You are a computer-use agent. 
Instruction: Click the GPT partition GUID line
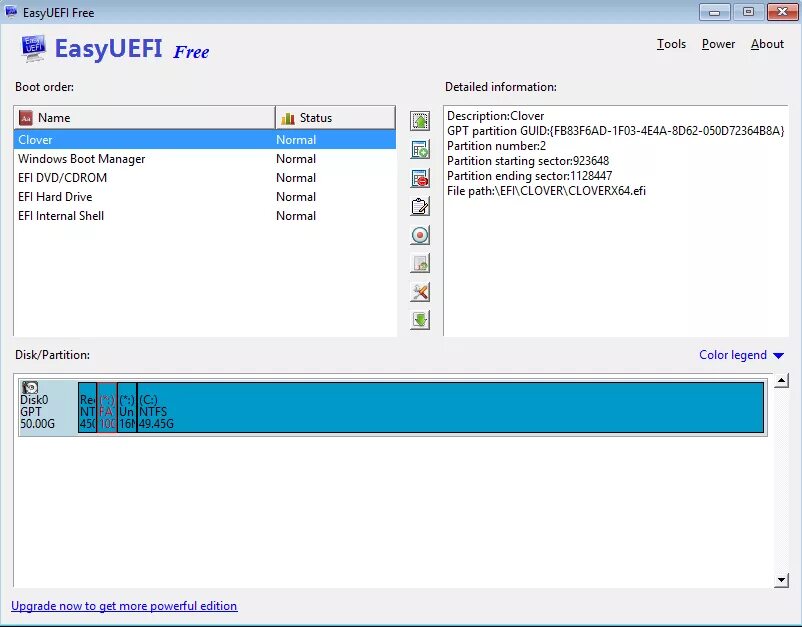pos(615,131)
